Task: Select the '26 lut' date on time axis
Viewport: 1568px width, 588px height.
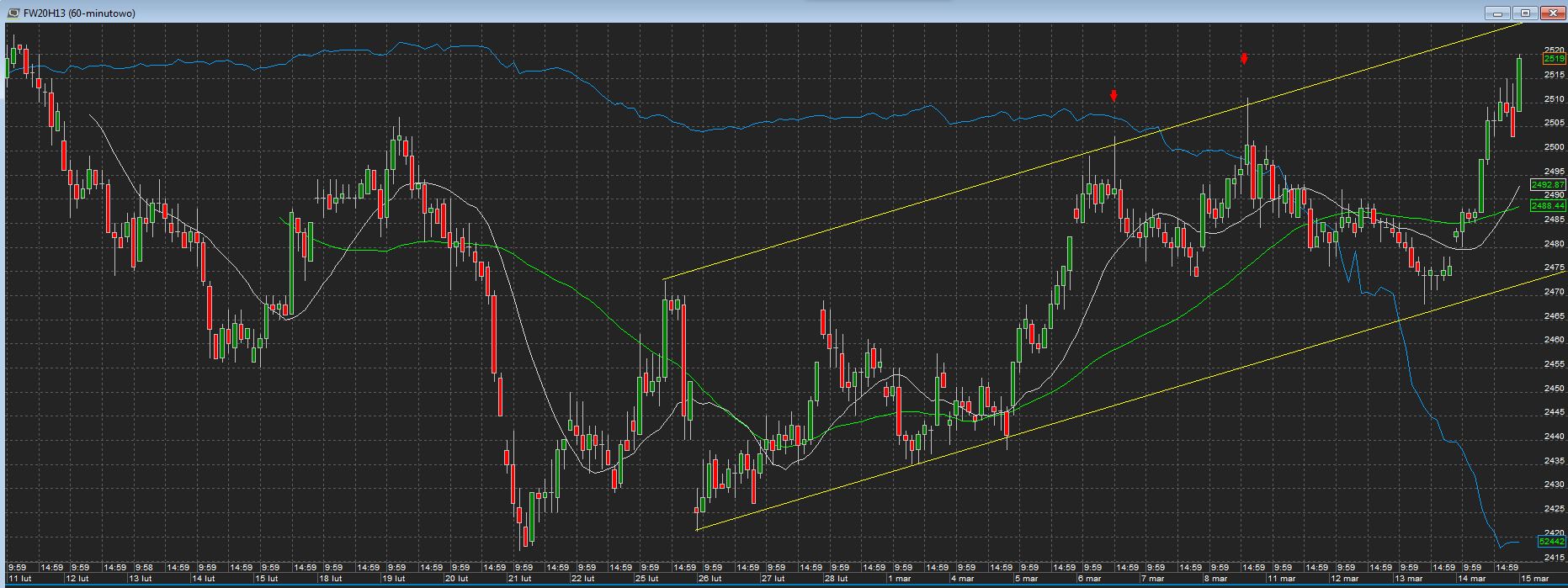Action: 710,579
